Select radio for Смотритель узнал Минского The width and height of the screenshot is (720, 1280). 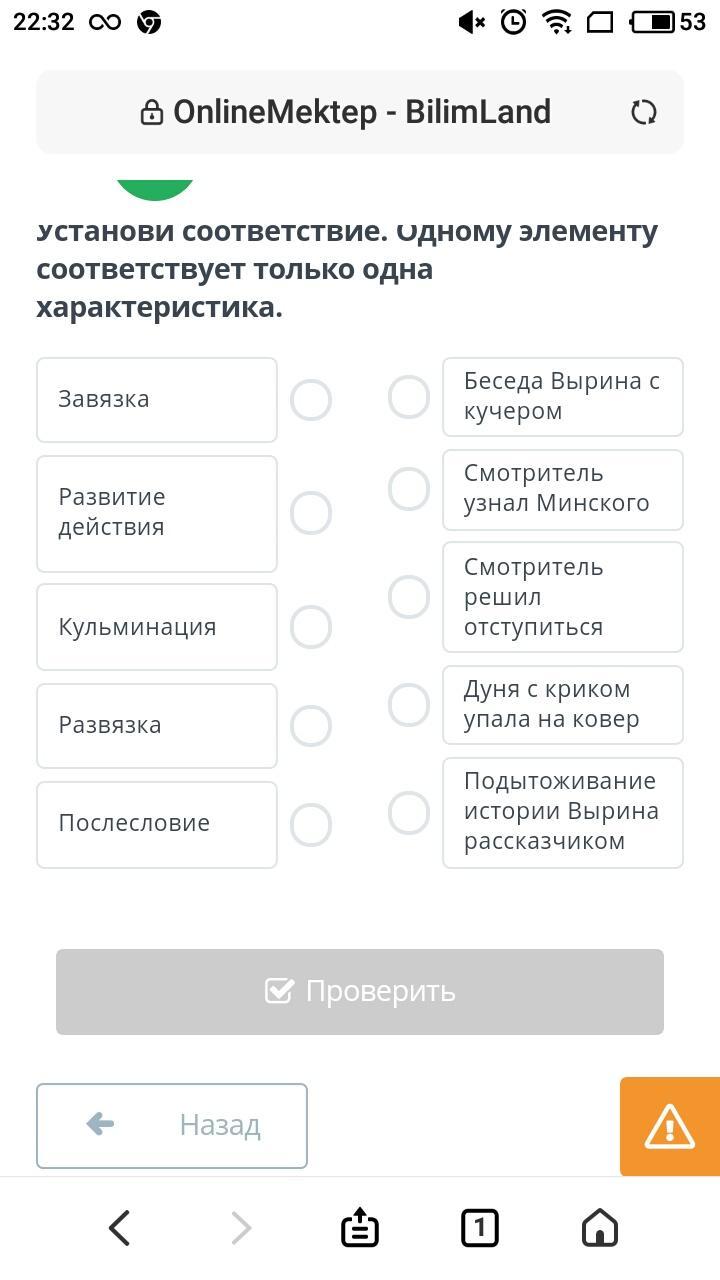tap(409, 489)
